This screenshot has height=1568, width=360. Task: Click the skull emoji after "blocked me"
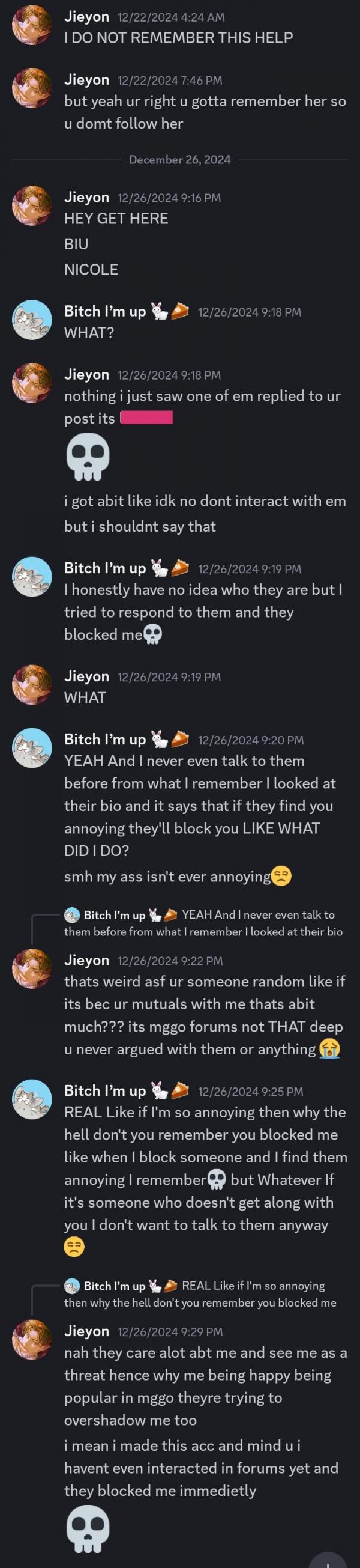152,635
